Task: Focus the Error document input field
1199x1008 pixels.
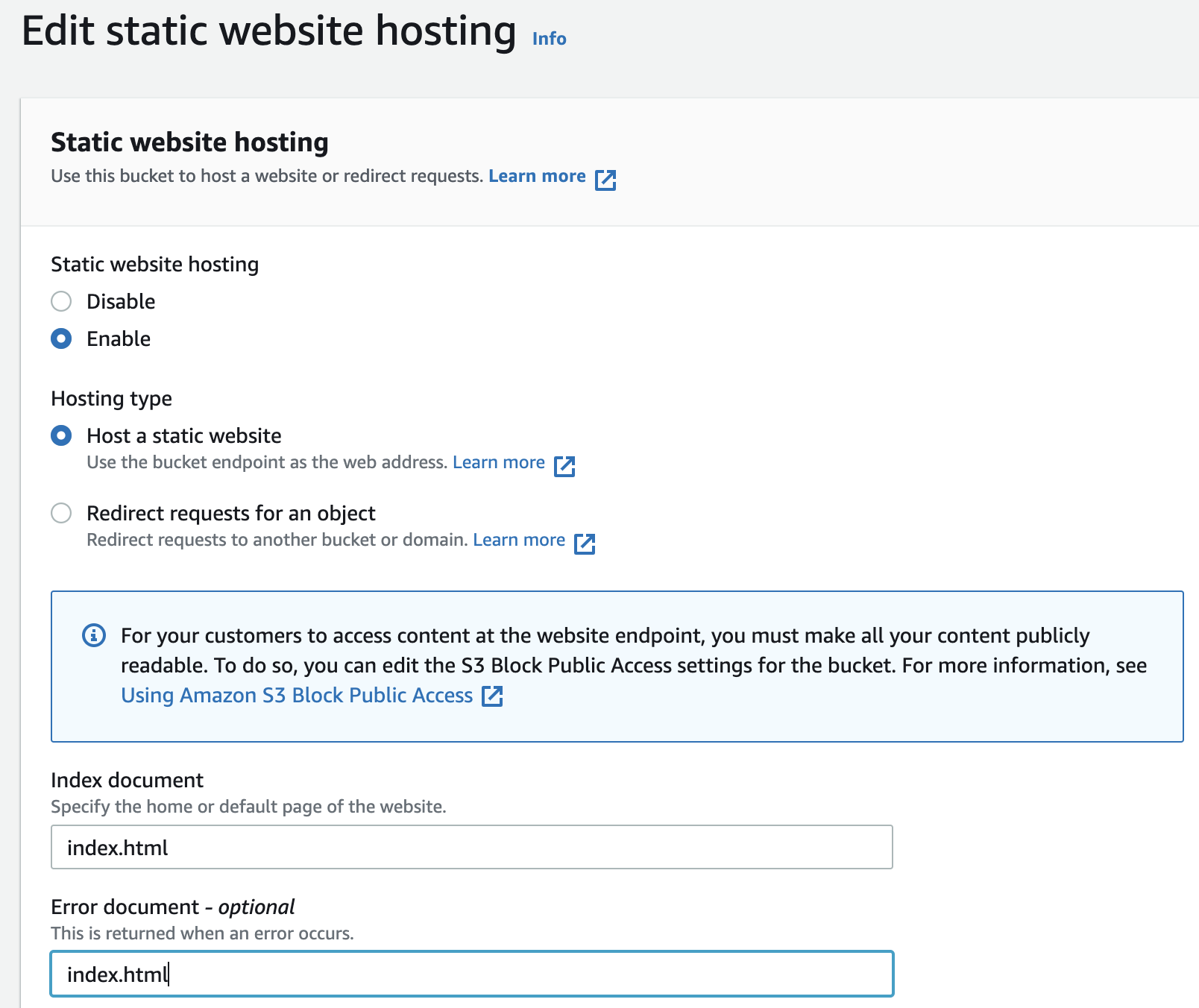Action: click(472, 974)
